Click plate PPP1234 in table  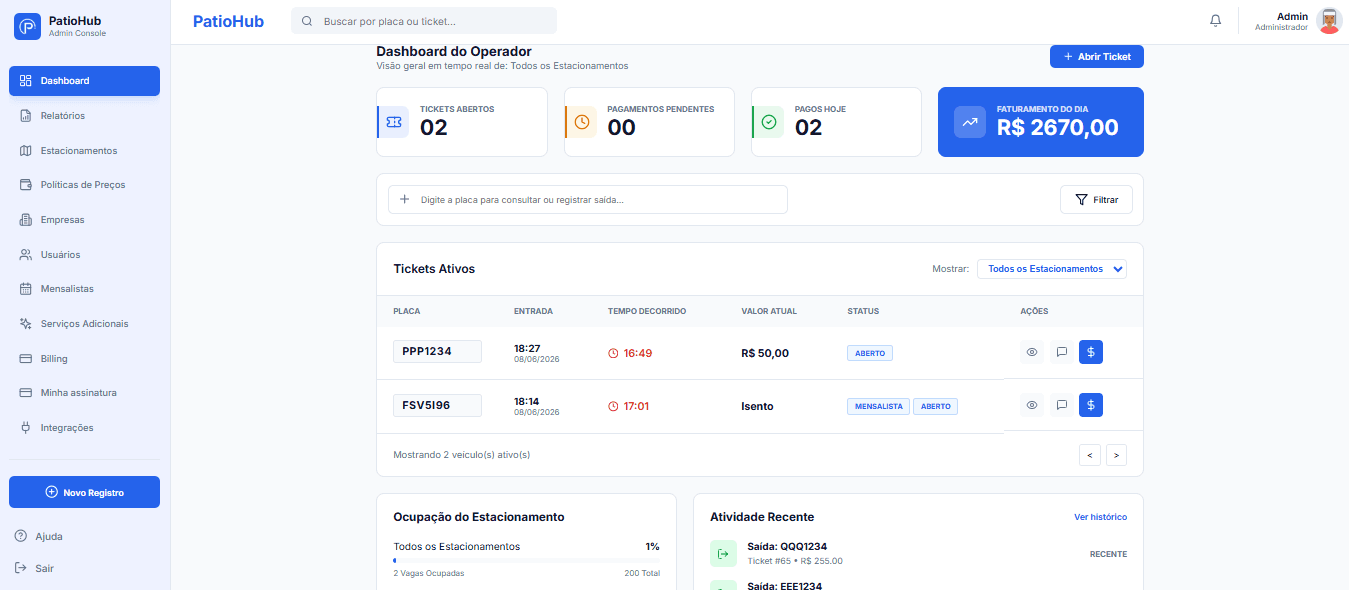pyautogui.click(x=437, y=352)
